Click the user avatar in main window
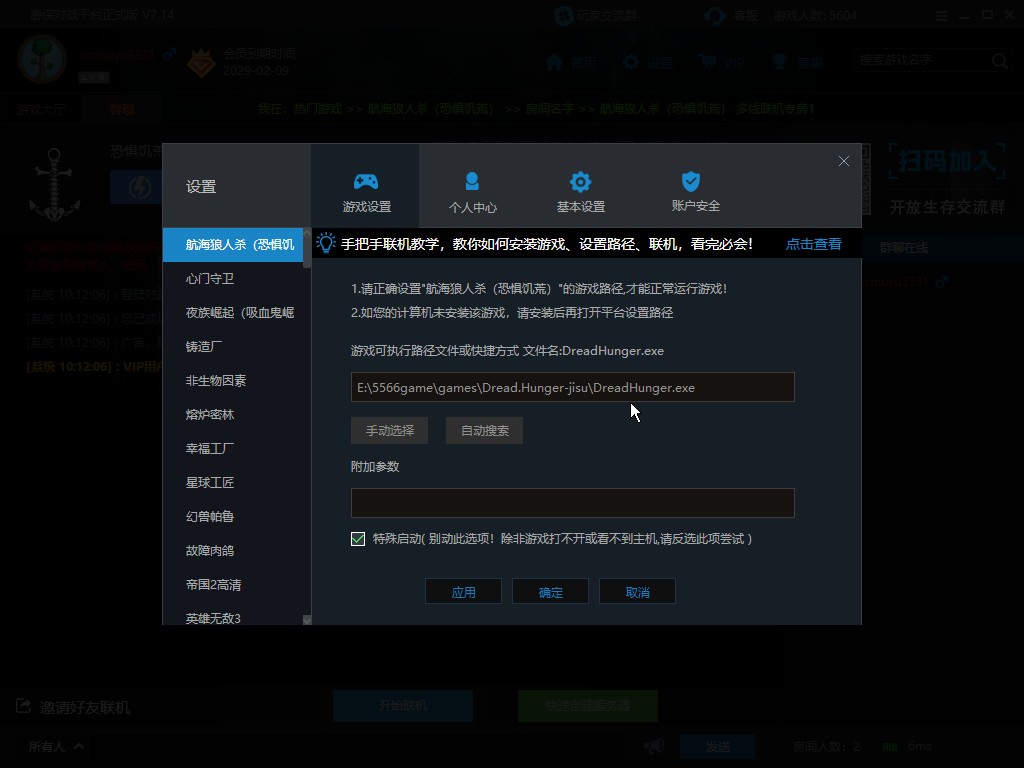1024x768 pixels. pyautogui.click(x=42, y=59)
